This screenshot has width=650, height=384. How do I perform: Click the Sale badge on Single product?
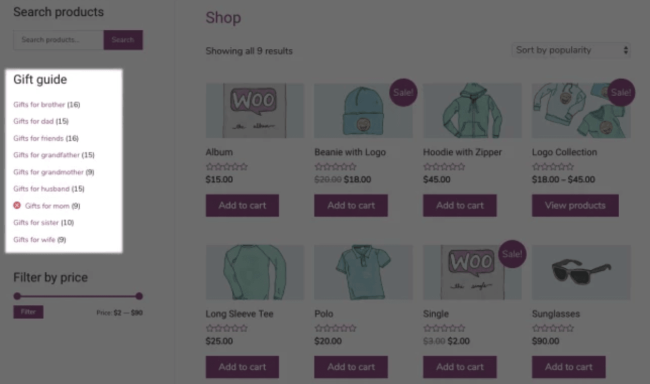click(x=512, y=254)
